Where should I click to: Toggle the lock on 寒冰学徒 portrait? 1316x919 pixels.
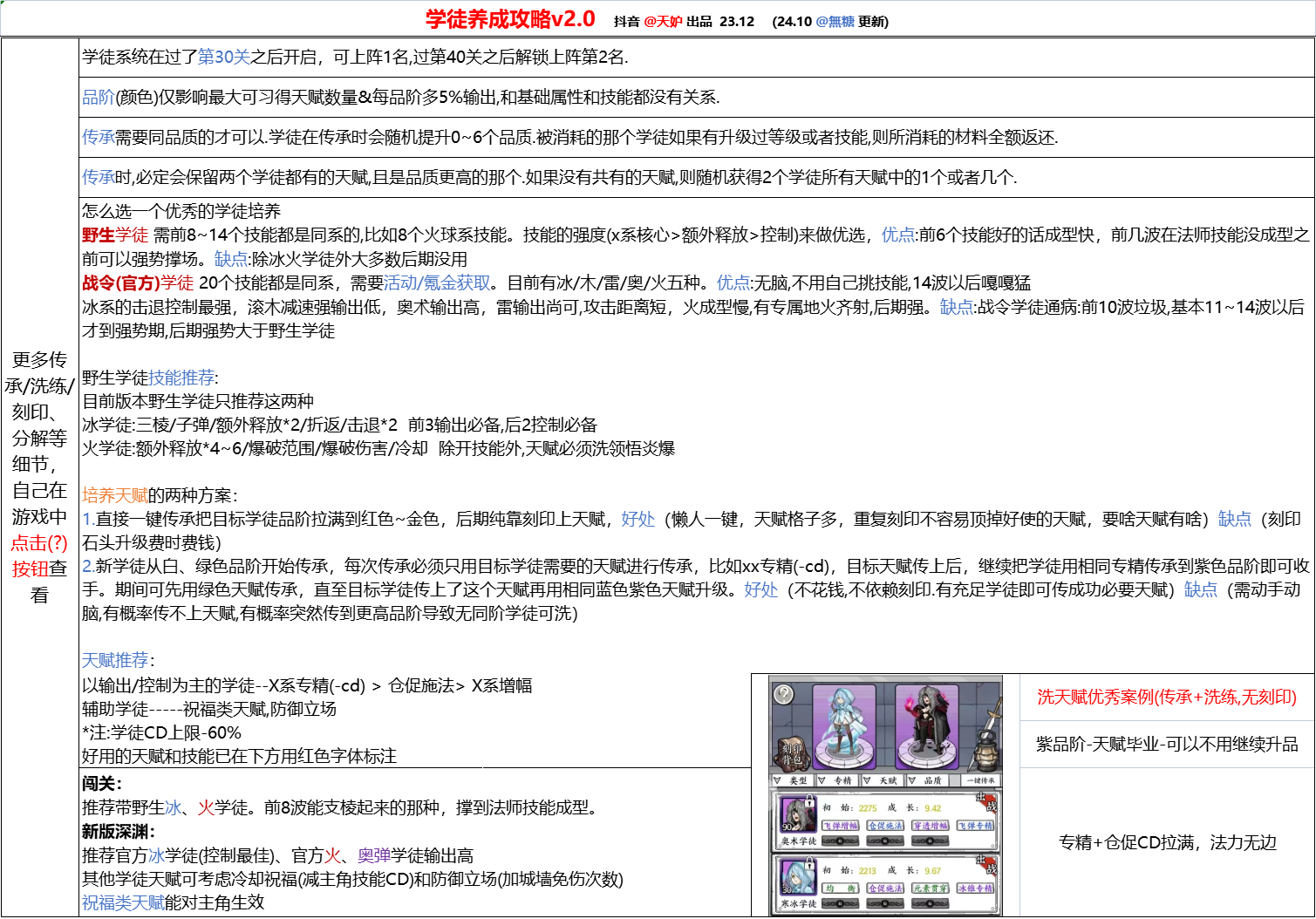click(x=810, y=862)
